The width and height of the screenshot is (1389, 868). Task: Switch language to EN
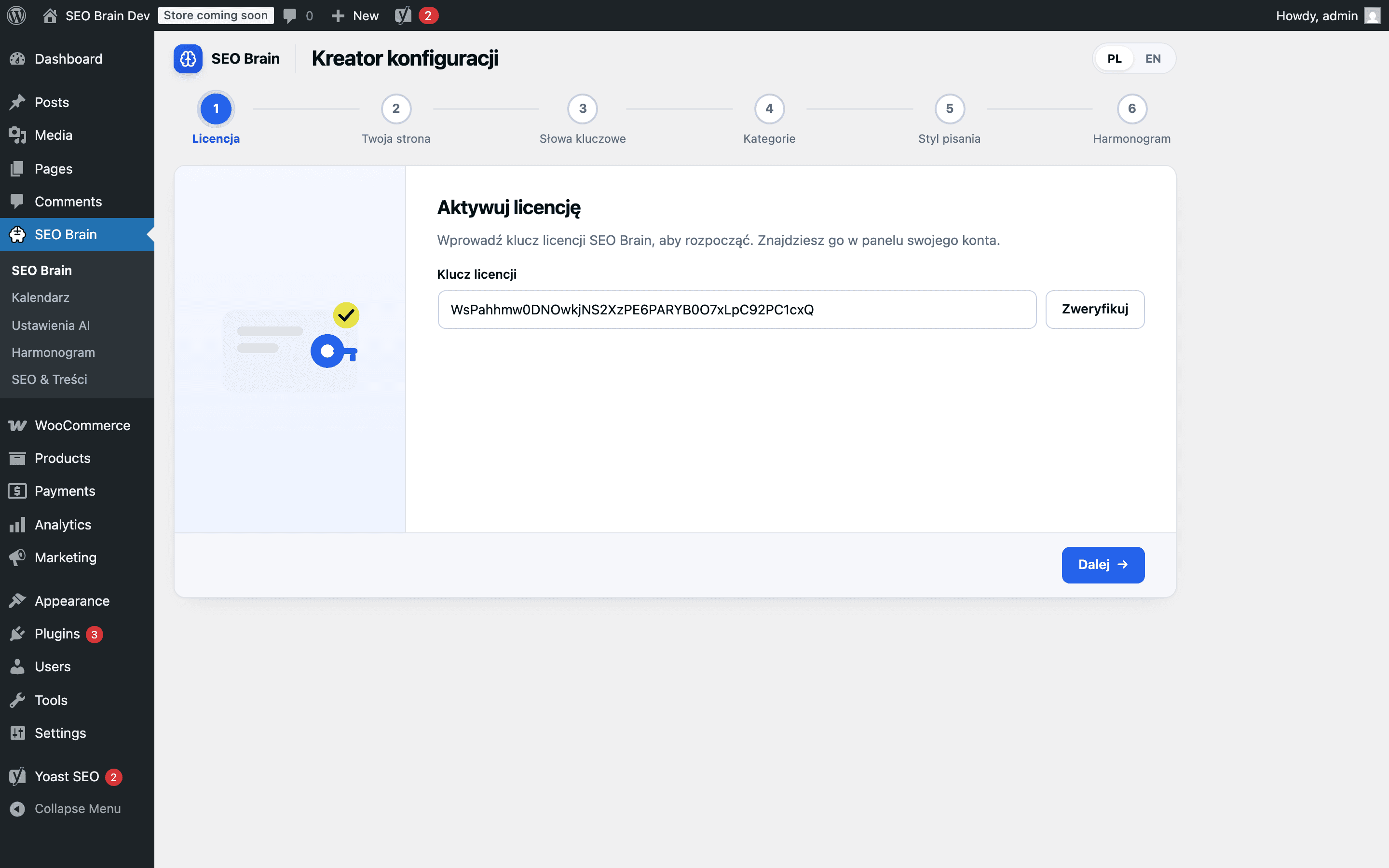1153,58
